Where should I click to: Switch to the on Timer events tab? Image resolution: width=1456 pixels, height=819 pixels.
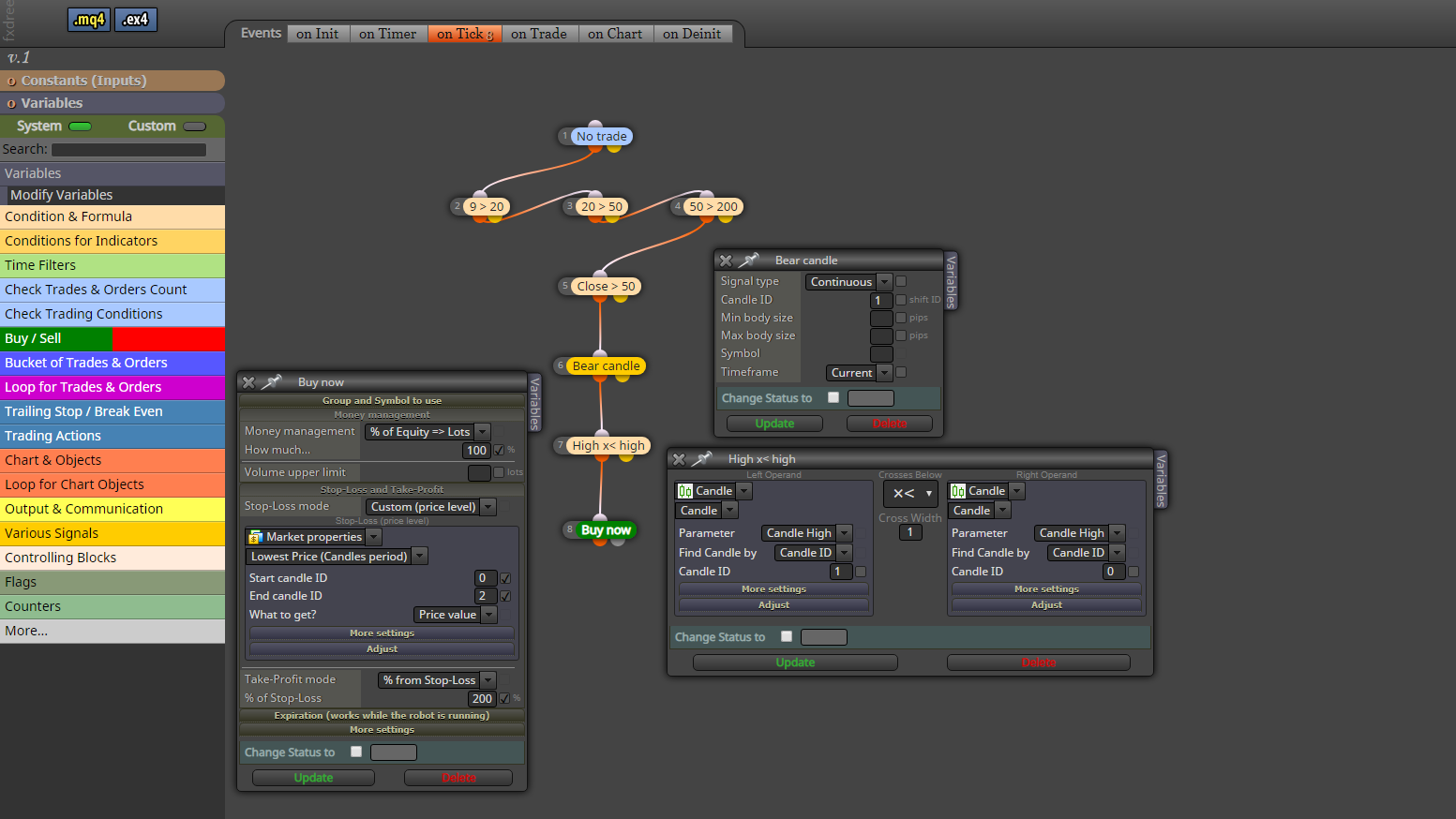click(387, 34)
